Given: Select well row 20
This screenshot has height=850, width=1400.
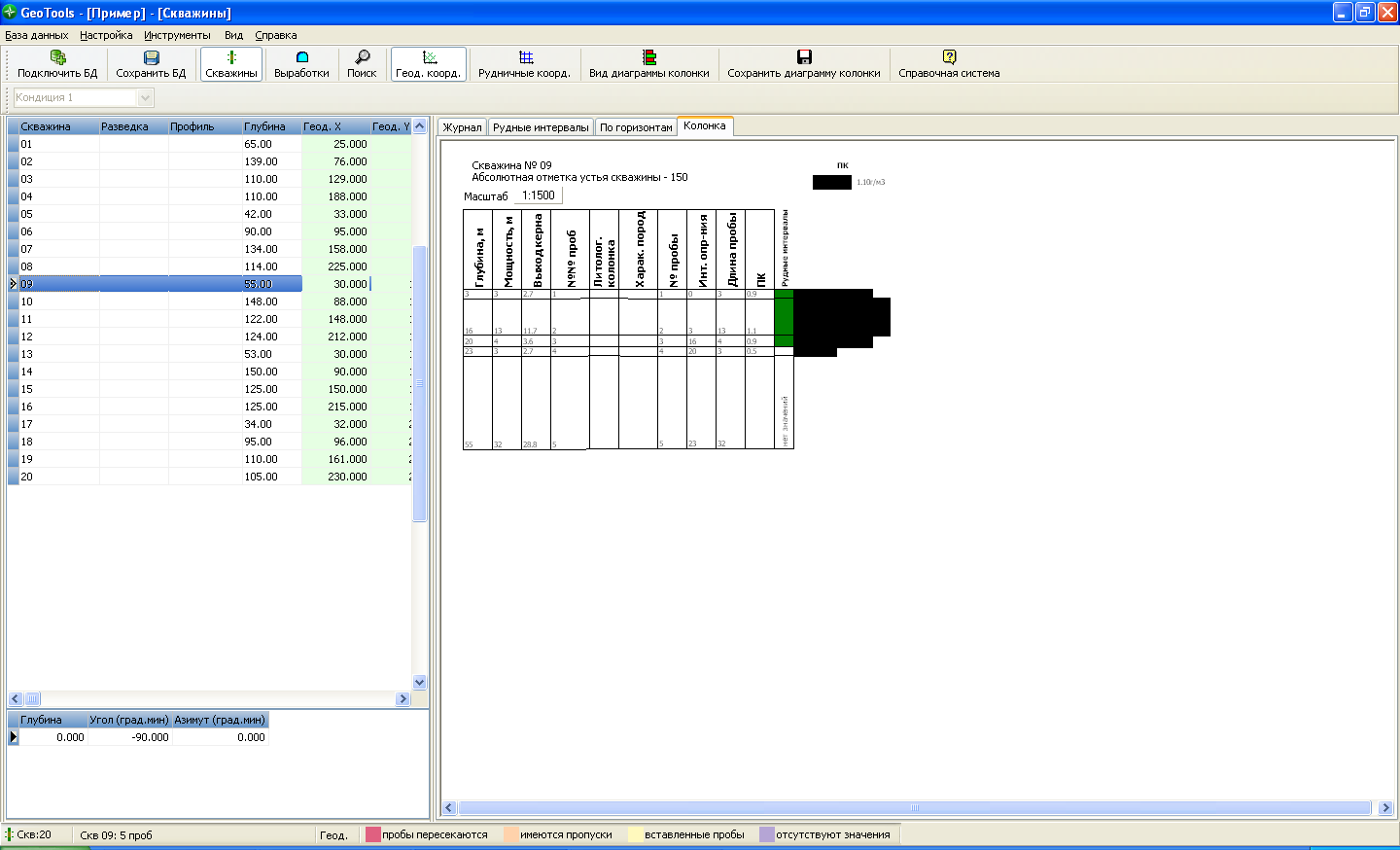Looking at the screenshot, I should (209, 477).
